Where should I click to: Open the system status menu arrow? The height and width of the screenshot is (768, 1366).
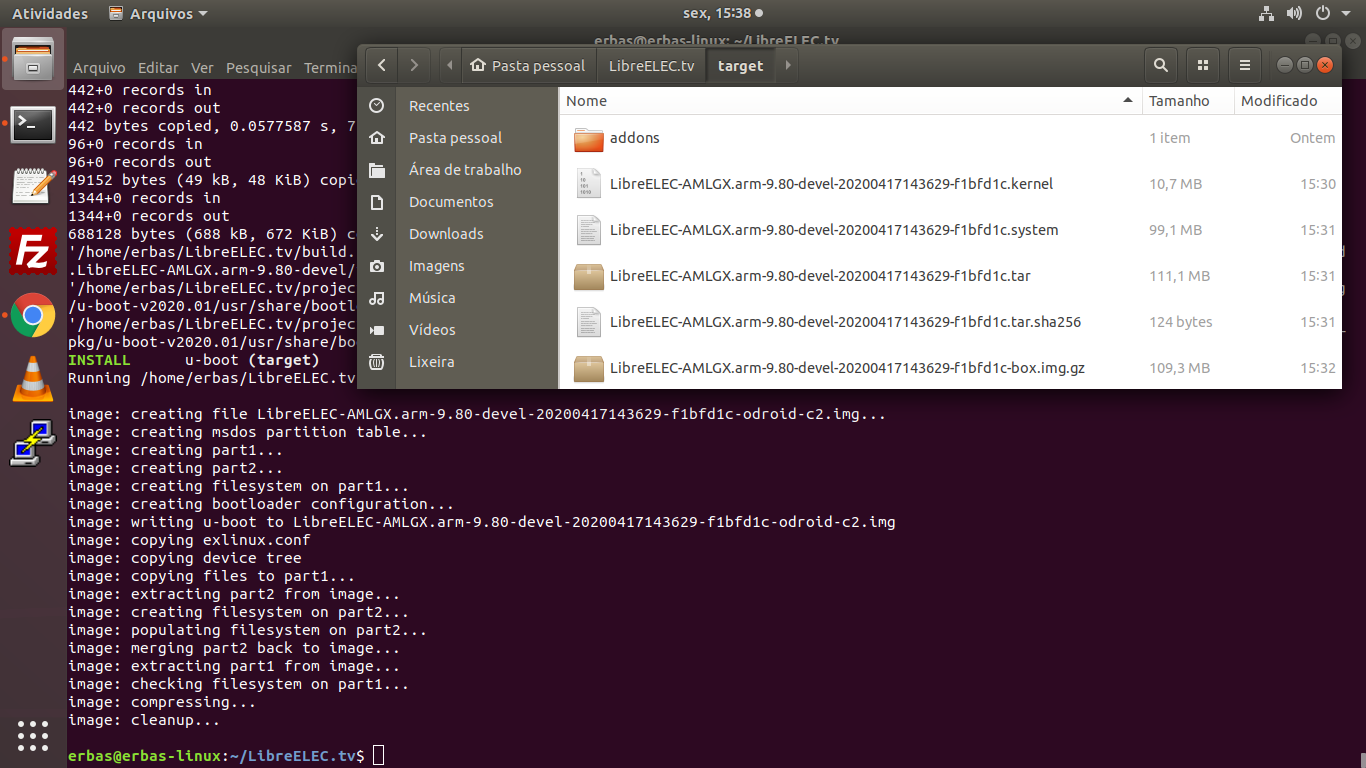(1348, 14)
